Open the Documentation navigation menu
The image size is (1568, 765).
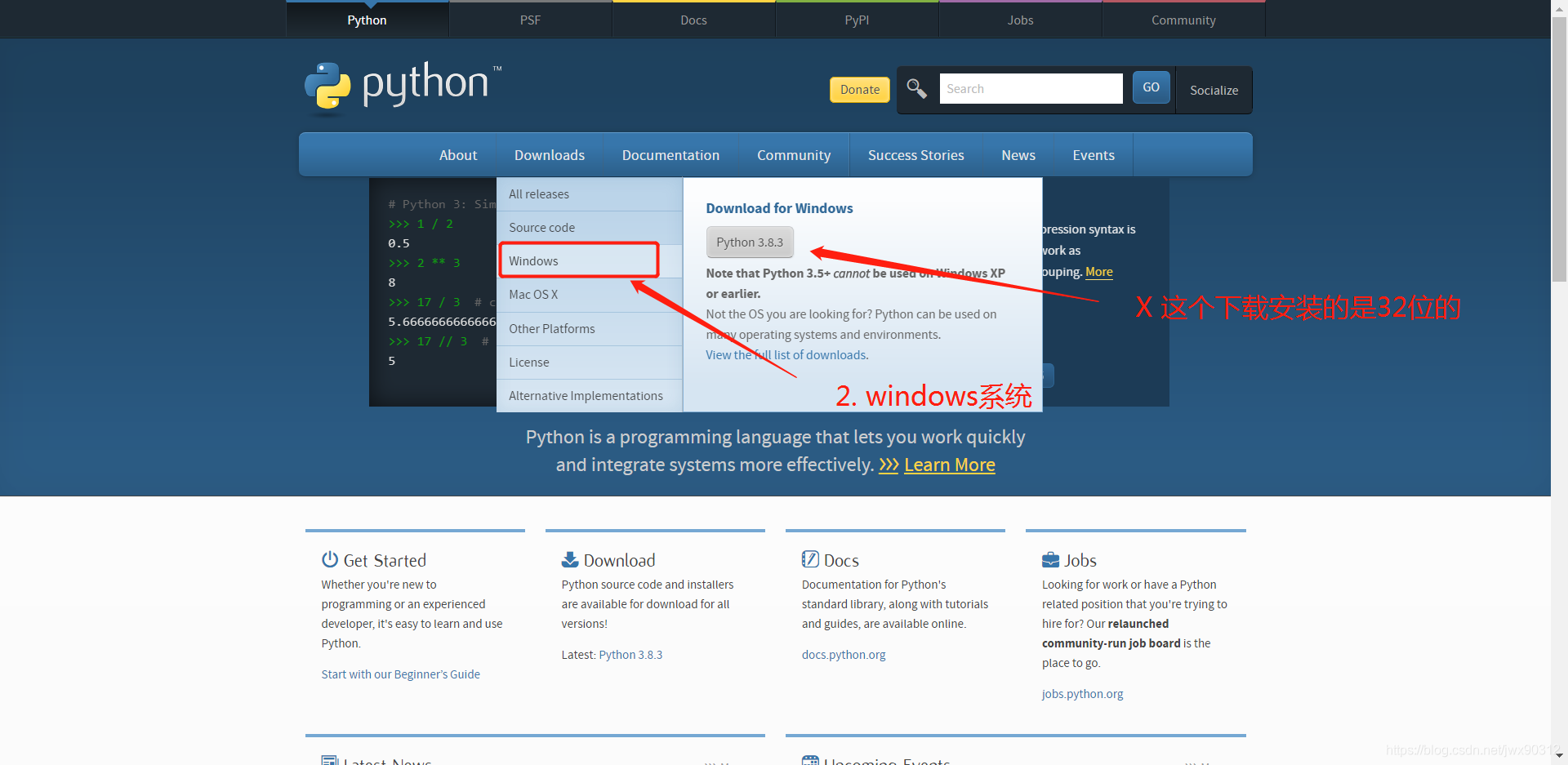670,155
